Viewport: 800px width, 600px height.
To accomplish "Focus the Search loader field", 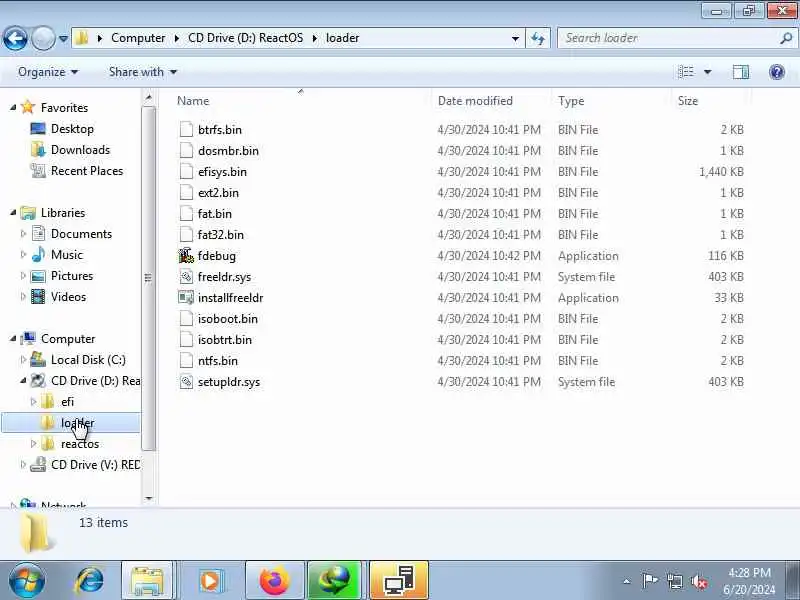I will 669,38.
